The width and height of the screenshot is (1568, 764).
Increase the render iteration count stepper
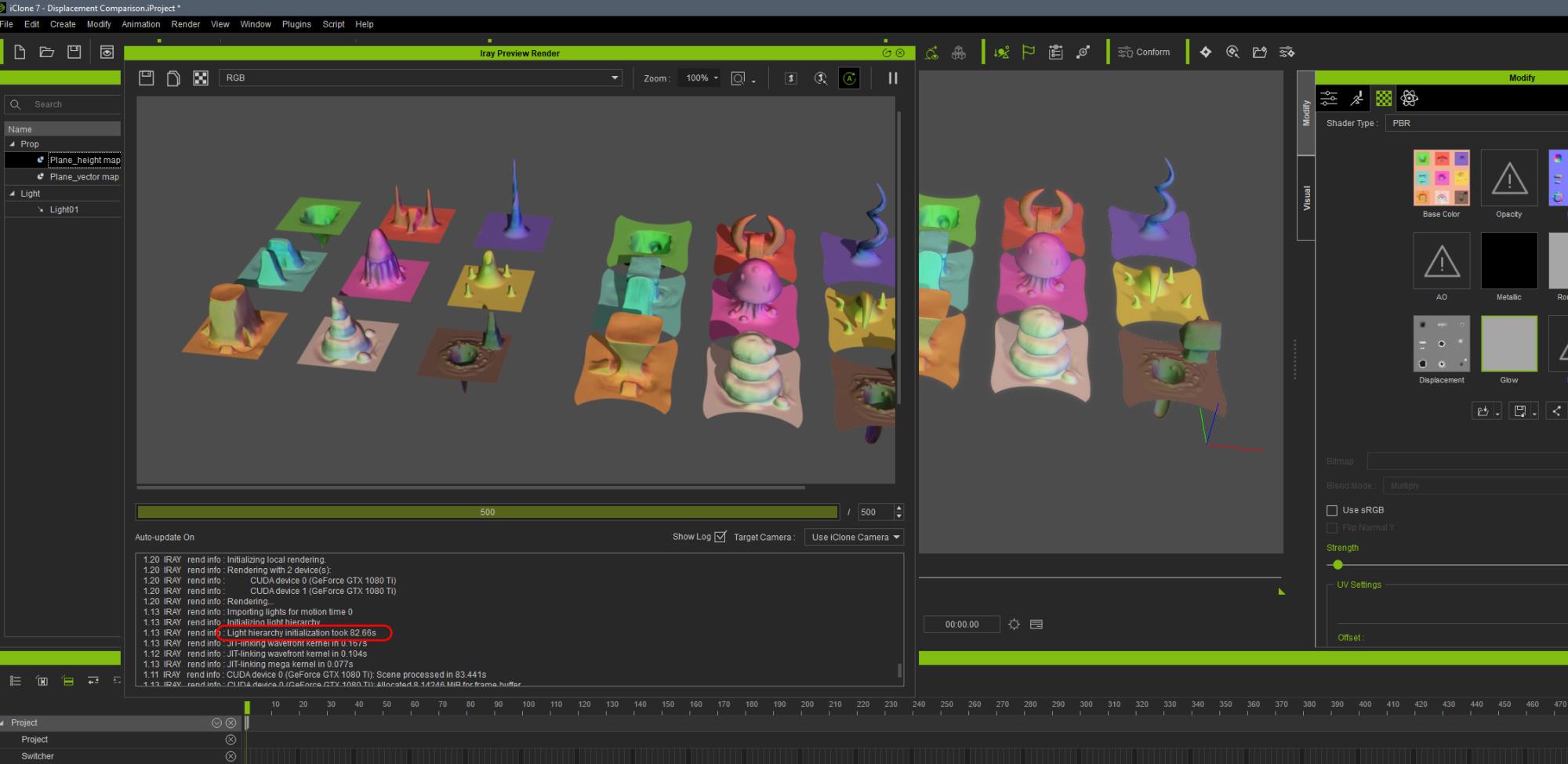click(x=898, y=508)
